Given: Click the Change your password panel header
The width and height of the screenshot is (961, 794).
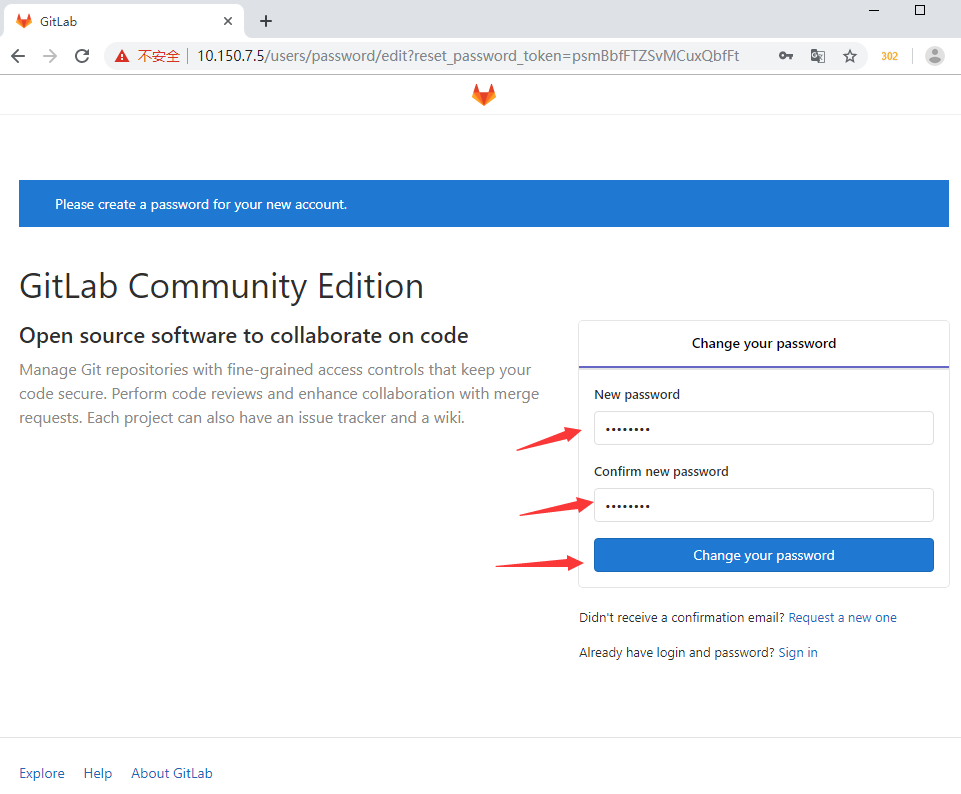Looking at the screenshot, I should click(763, 342).
